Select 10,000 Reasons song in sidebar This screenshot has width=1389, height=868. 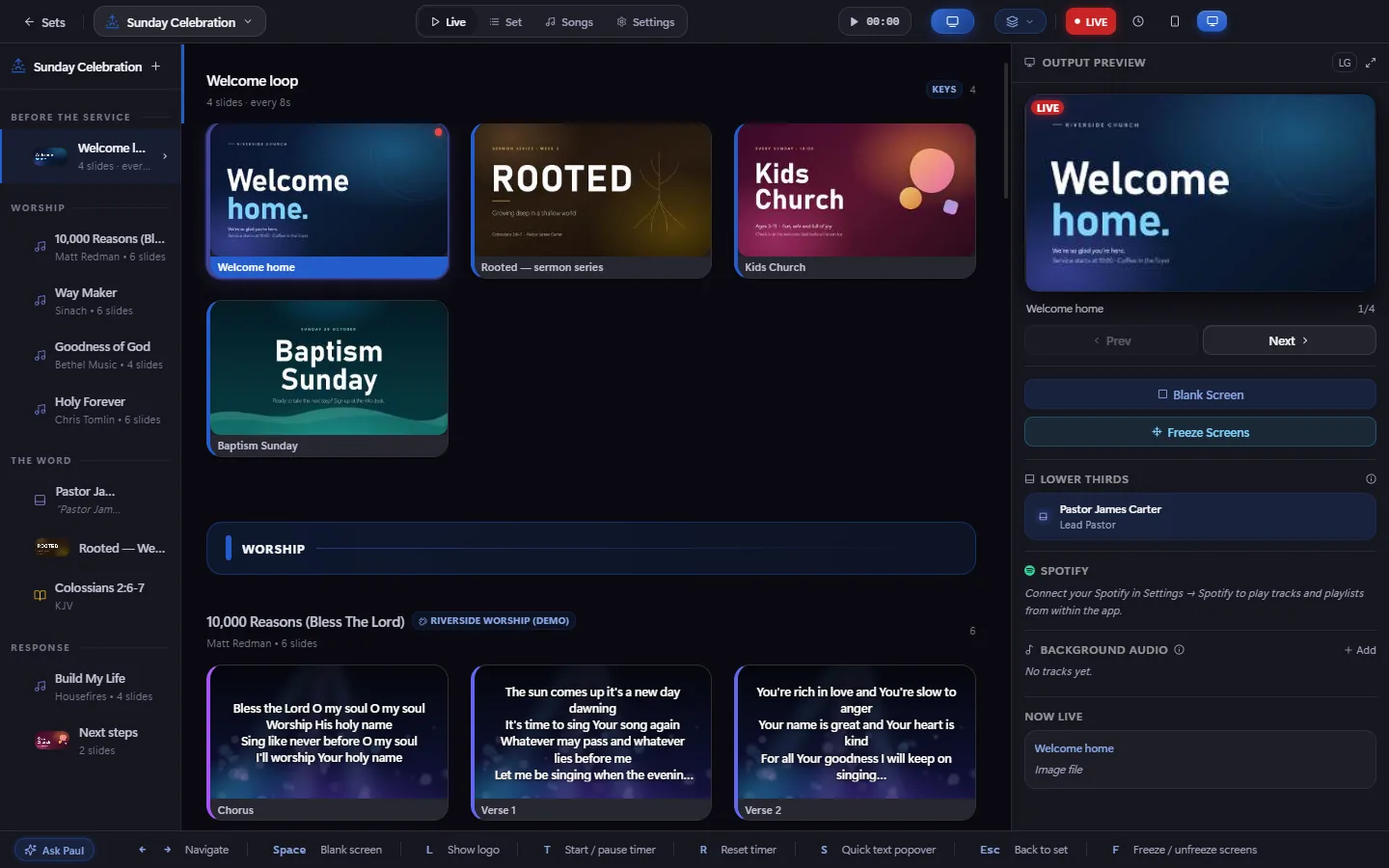click(x=91, y=247)
